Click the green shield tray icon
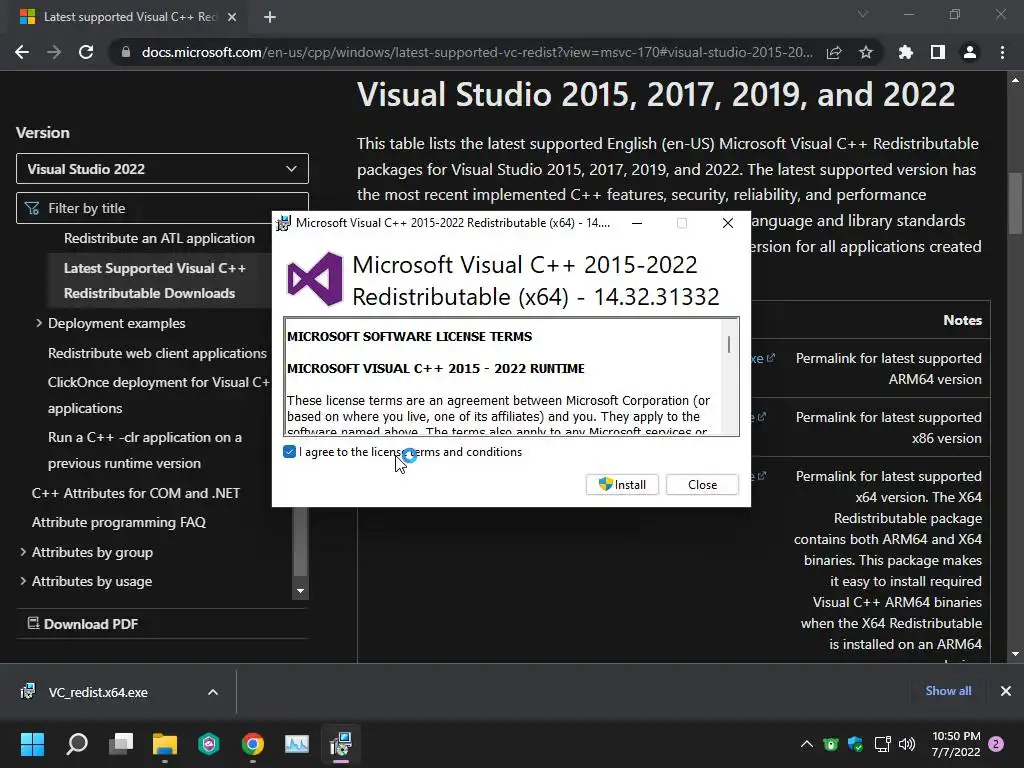 [x=831, y=744]
